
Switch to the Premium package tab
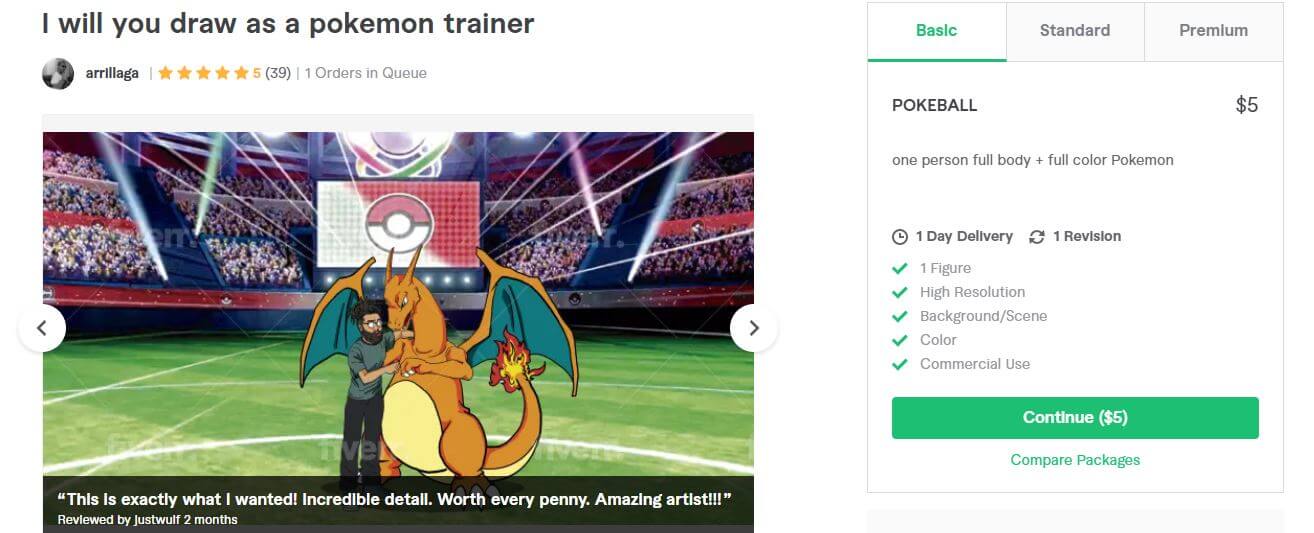(1213, 31)
